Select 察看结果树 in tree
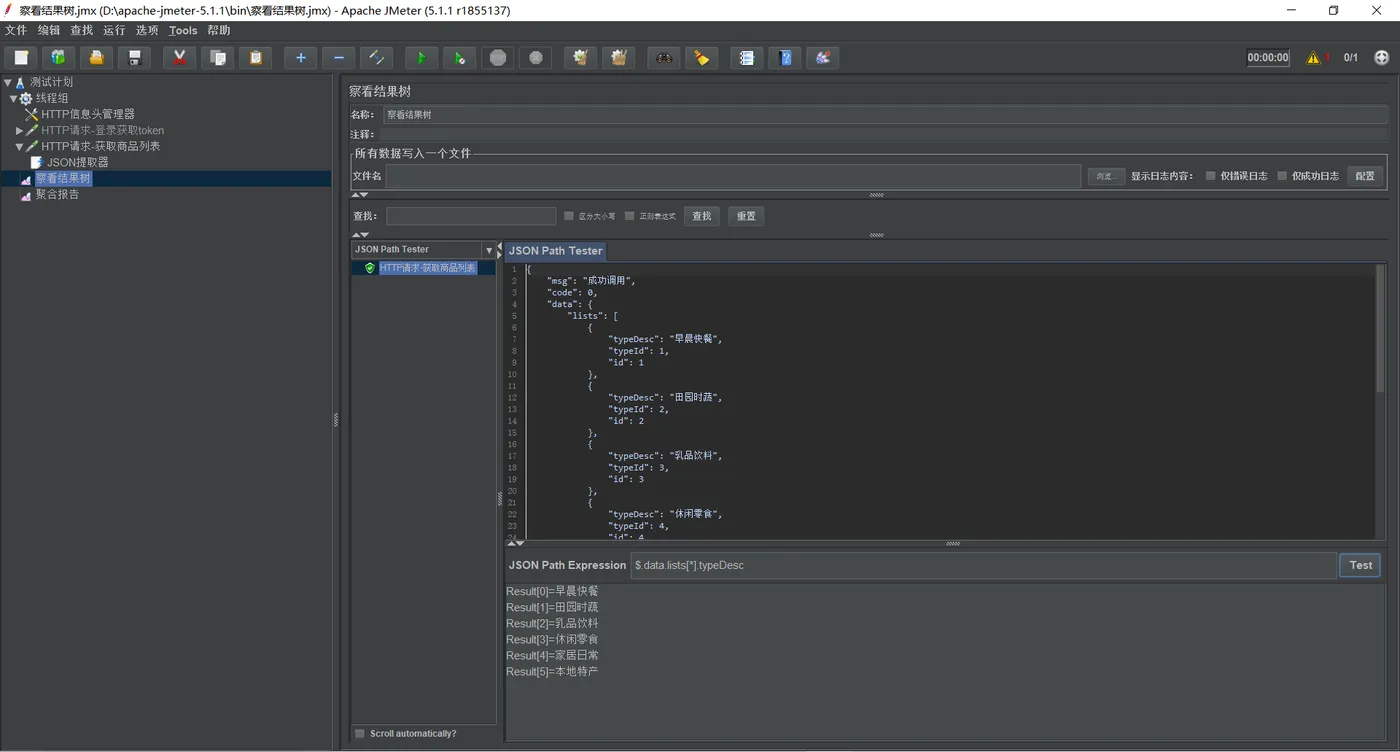This screenshot has width=1400, height=752. [x=63, y=179]
